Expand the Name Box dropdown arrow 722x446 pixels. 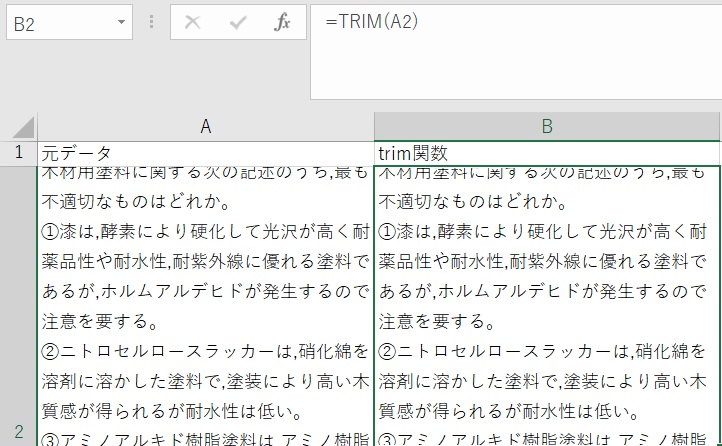pyautogui.click(x=120, y=22)
